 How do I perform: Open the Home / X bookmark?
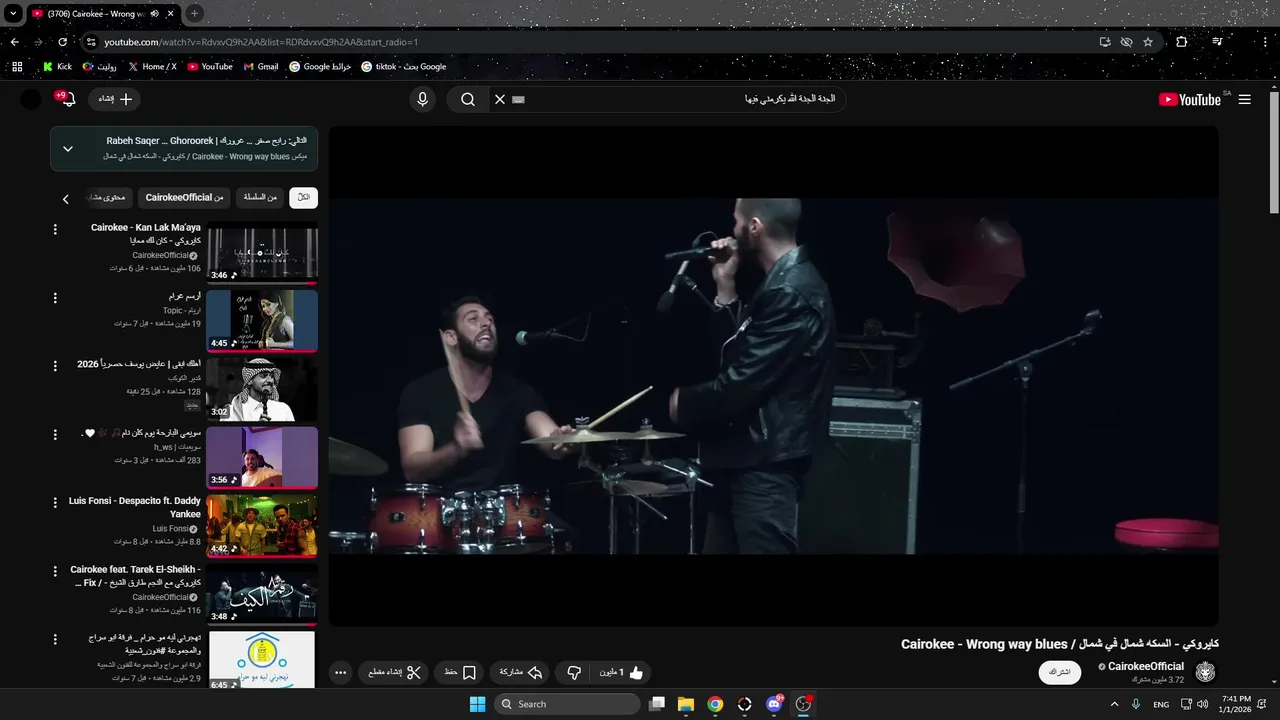click(152, 67)
